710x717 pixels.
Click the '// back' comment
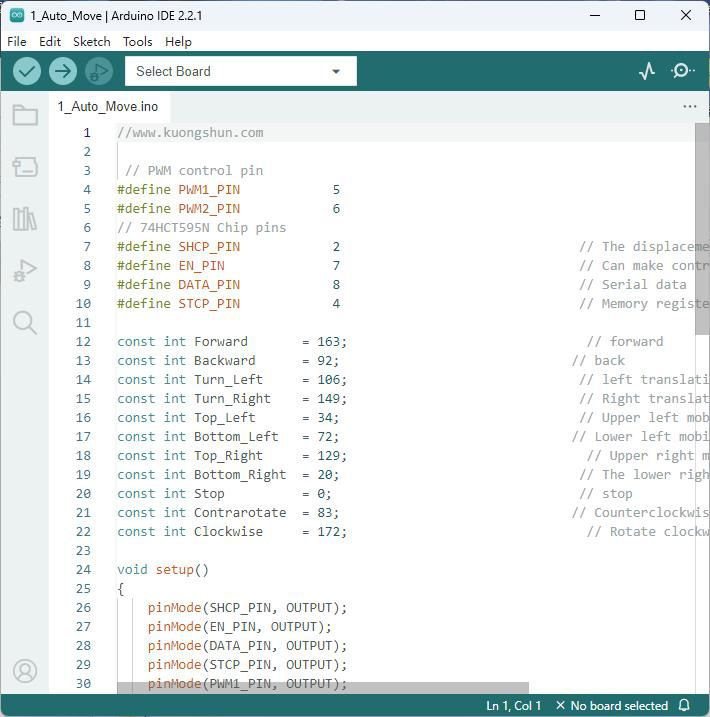pos(598,361)
